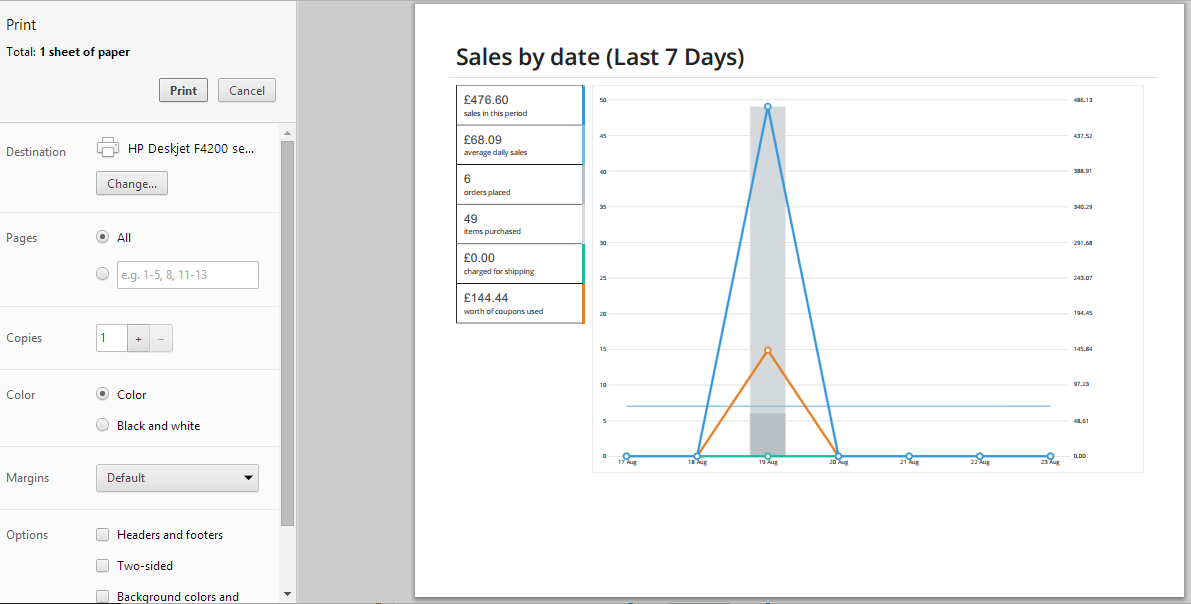The image size is (1191, 604).
Task: Enable Two-sided printing
Action: (x=102, y=565)
